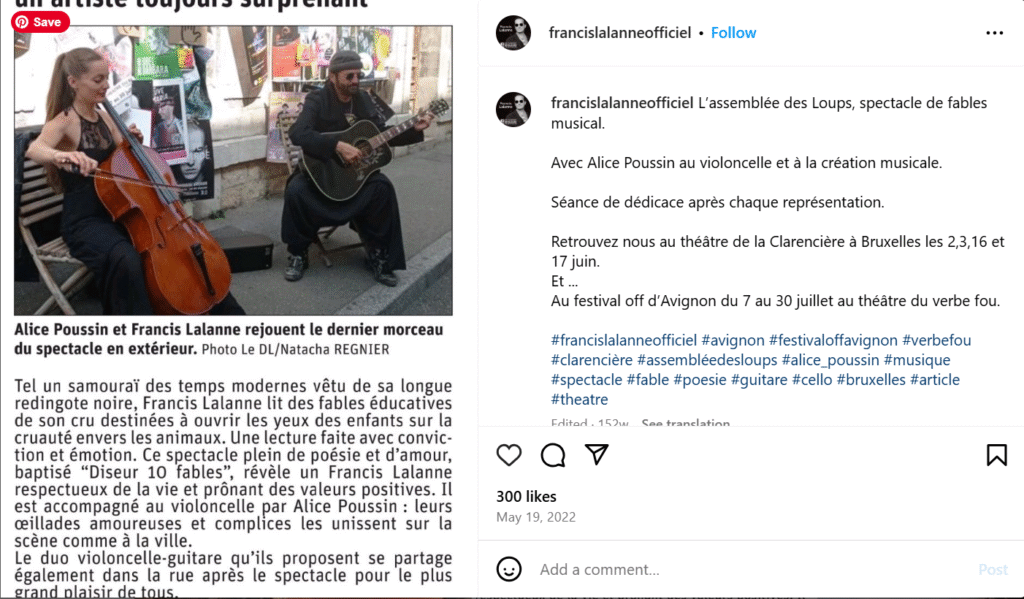Click header profile avatar of francislalanneofficiel
This screenshot has width=1024, height=599.
[x=513, y=33]
